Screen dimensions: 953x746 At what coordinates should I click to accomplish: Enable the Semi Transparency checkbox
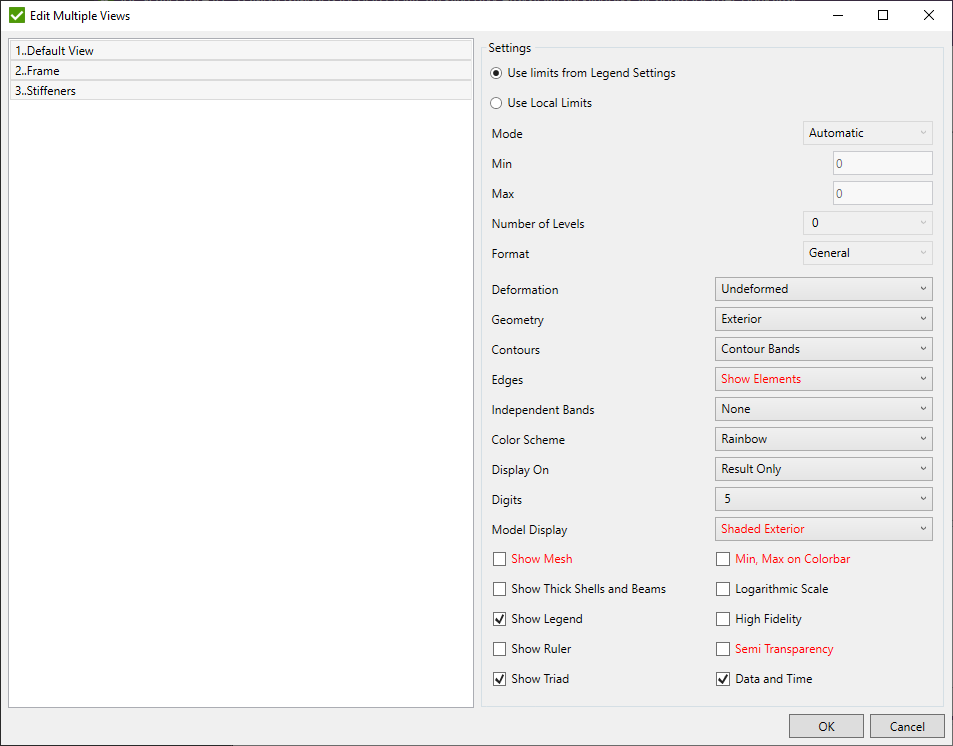click(723, 648)
